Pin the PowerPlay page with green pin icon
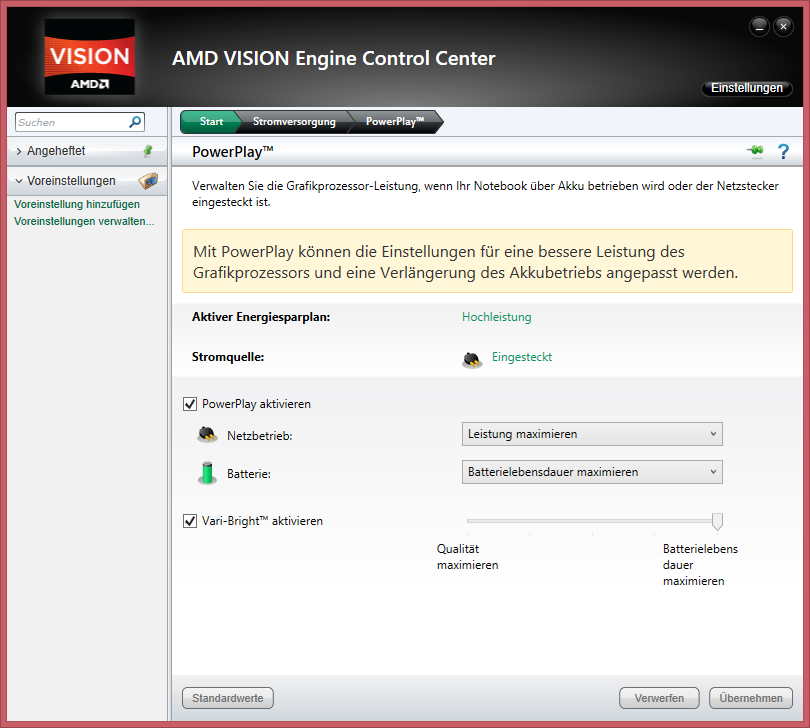The width and height of the screenshot is (810, 728). pos(755,151)
